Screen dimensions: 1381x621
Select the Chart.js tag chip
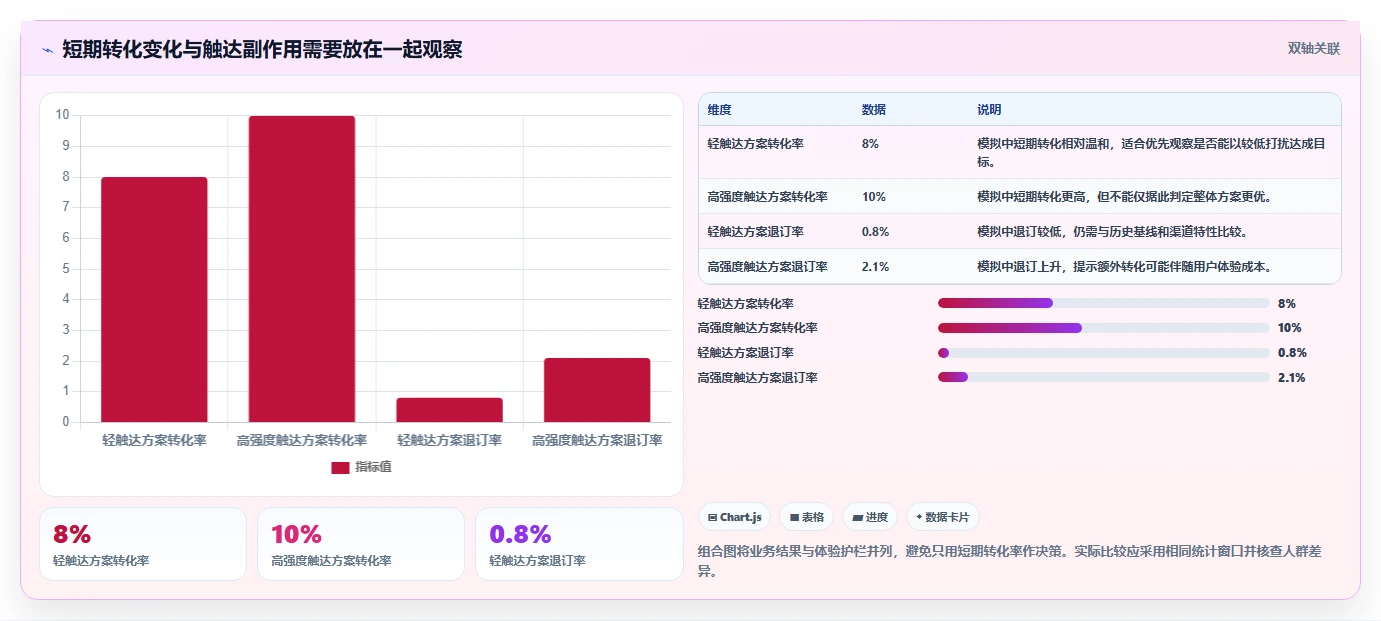tap(735, 517)
